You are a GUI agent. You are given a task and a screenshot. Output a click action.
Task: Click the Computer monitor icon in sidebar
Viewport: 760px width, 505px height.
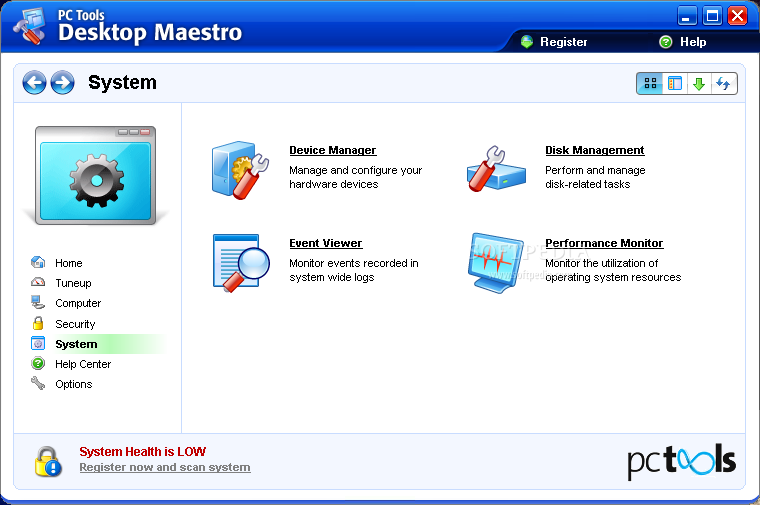[38, 302]
